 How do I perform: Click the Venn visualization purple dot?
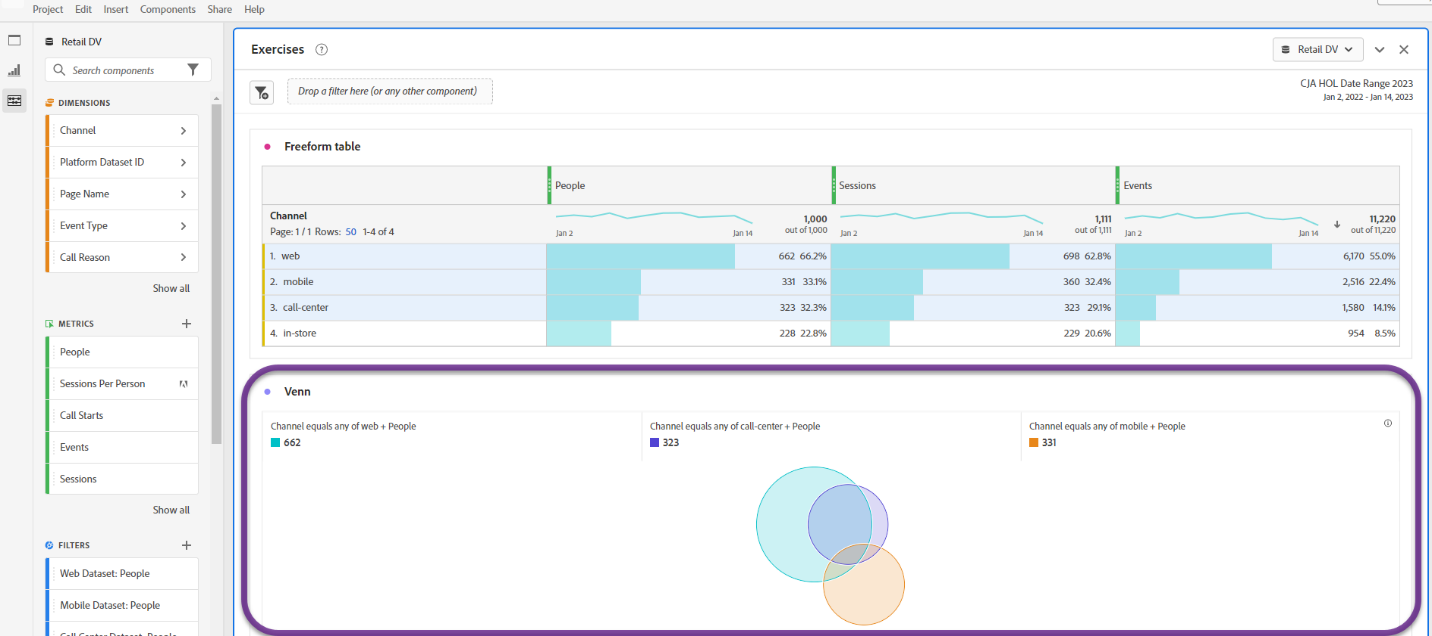click(x=267, y=392)
